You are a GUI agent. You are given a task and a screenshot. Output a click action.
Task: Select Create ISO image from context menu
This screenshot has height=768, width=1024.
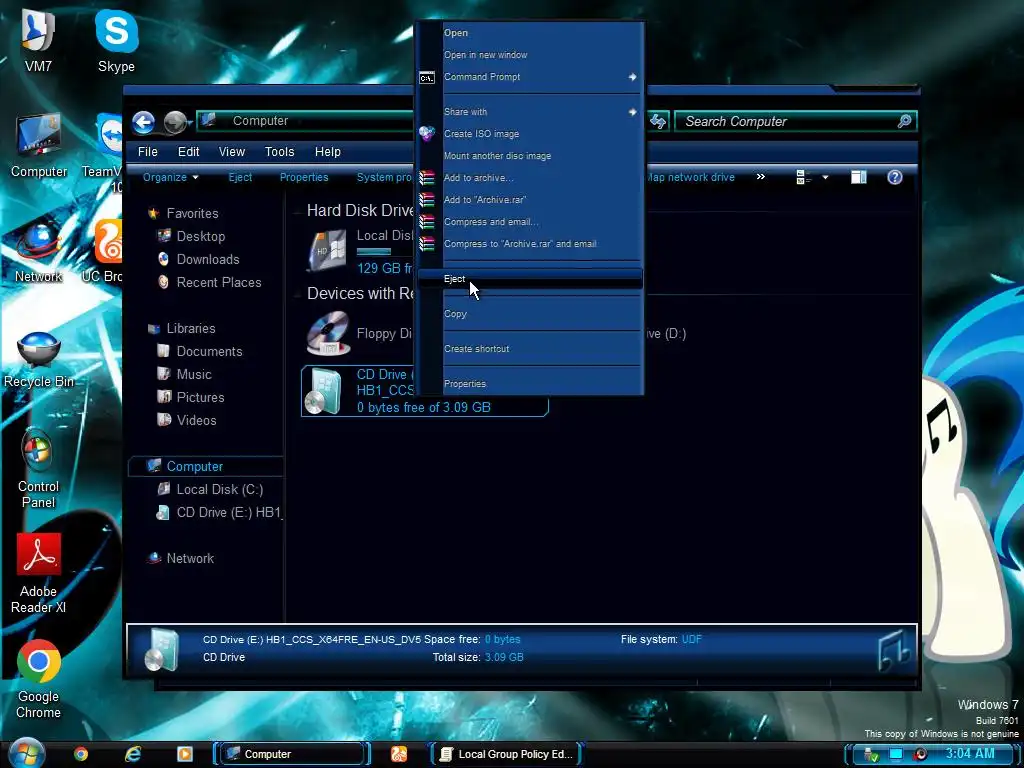(530, 134)
